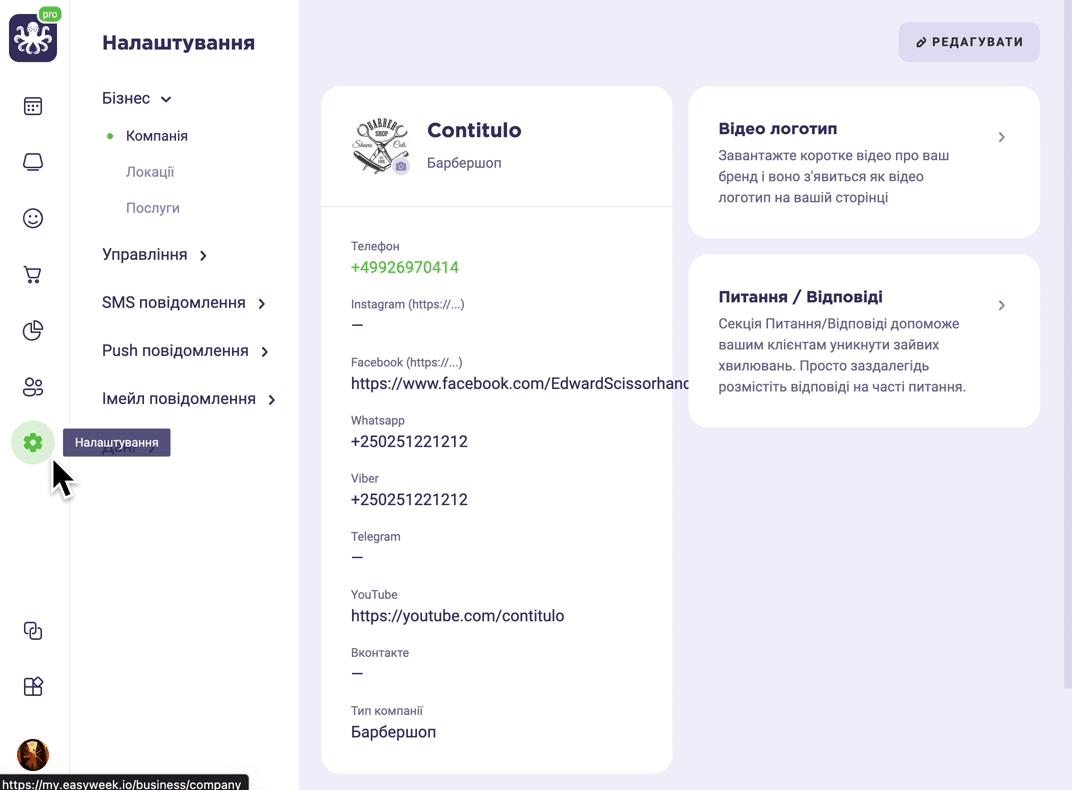Screen dimensions: 1072x790
Task: Click the green settings gear icon
Action: 33,443
